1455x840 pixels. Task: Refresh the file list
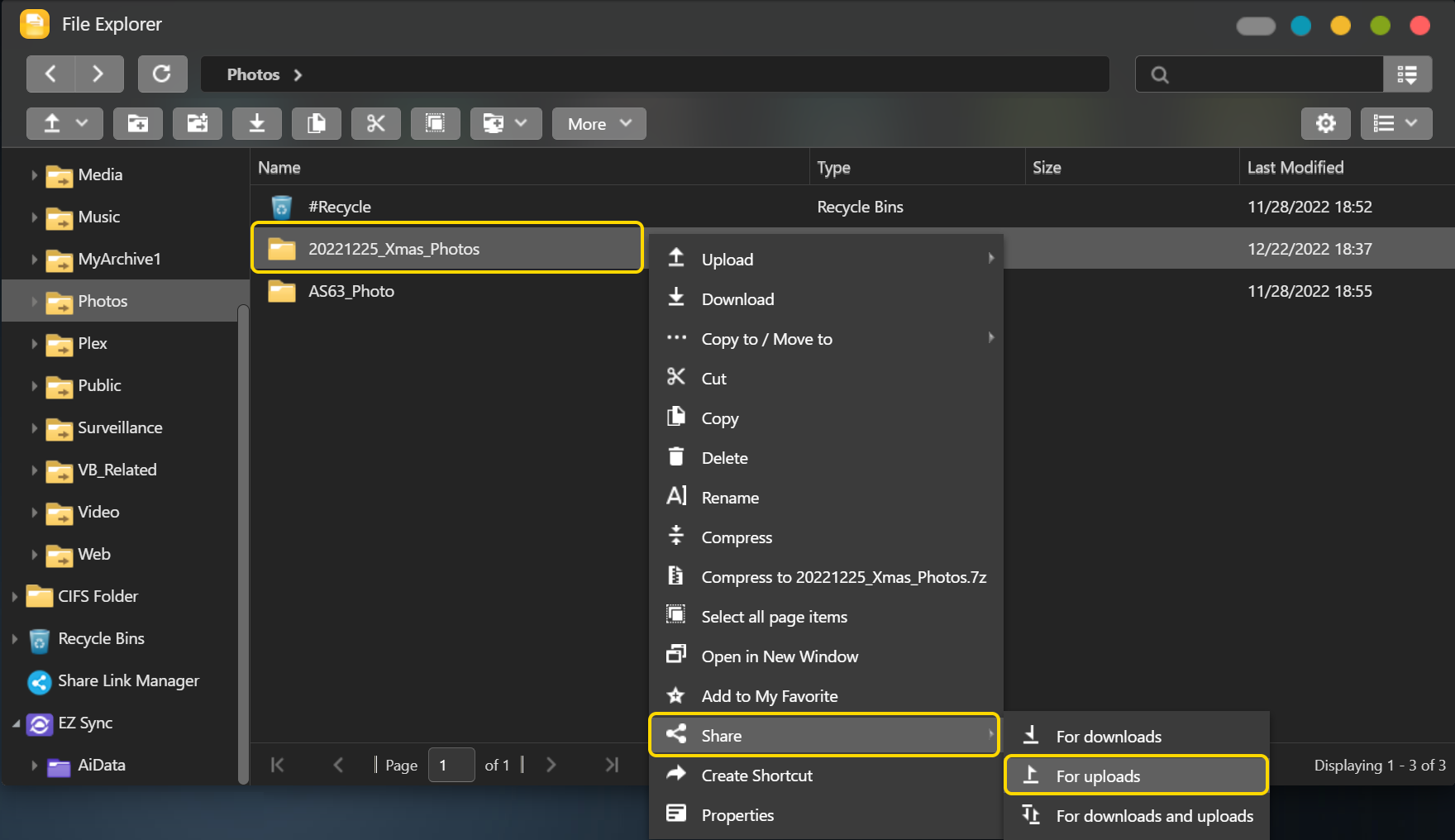pos(162,74)
